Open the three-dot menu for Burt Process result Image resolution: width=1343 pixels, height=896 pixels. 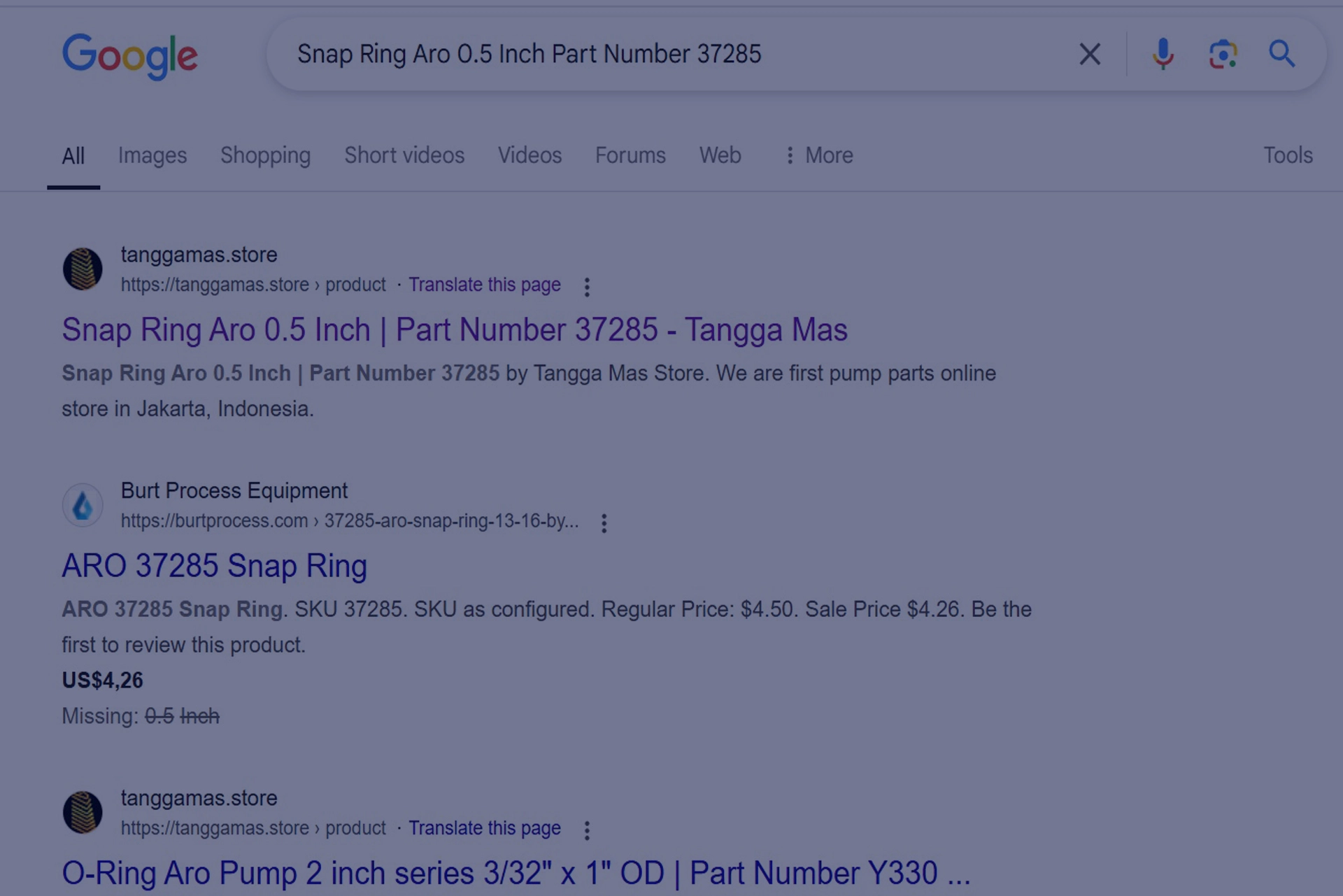coord(604,523)
